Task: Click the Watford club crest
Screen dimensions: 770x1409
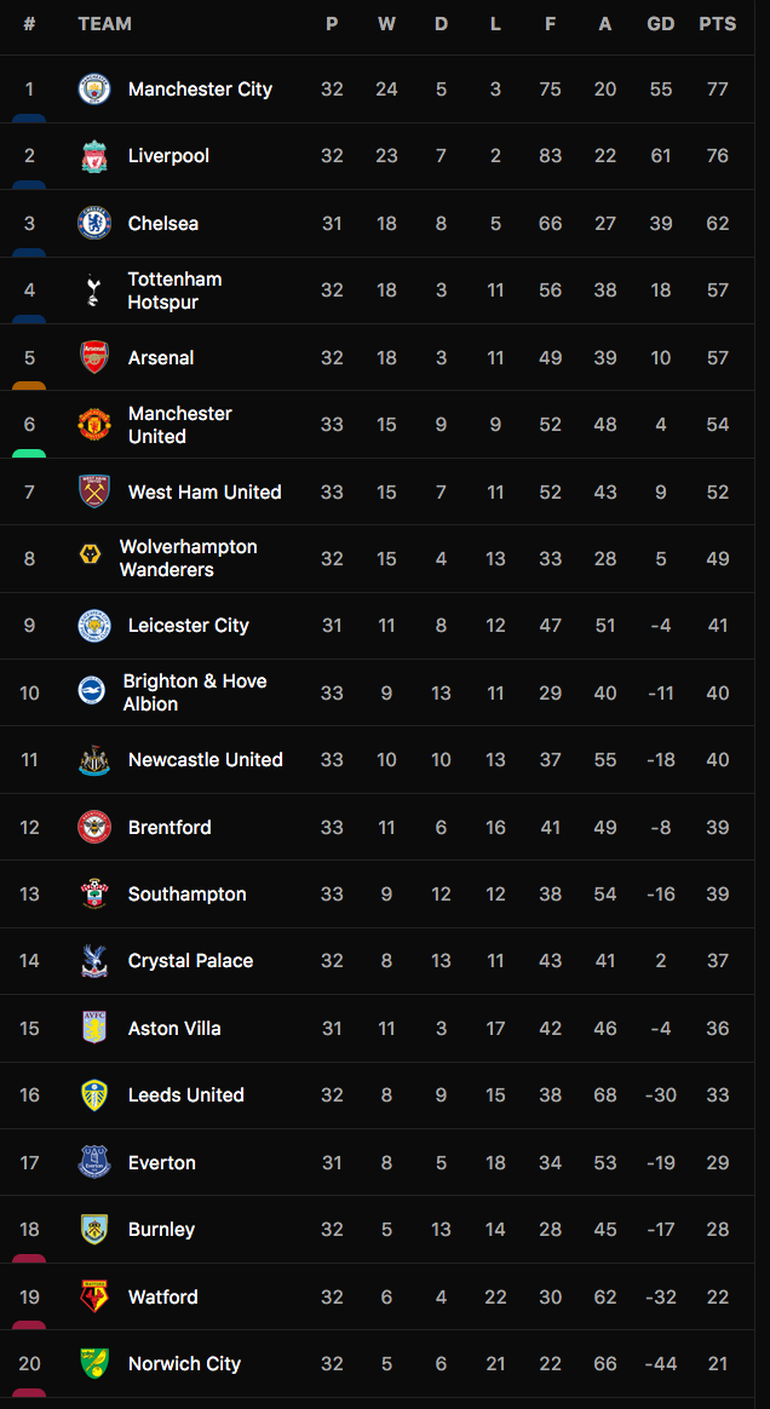Action: pyautogui.click(x=94, y=1297)
